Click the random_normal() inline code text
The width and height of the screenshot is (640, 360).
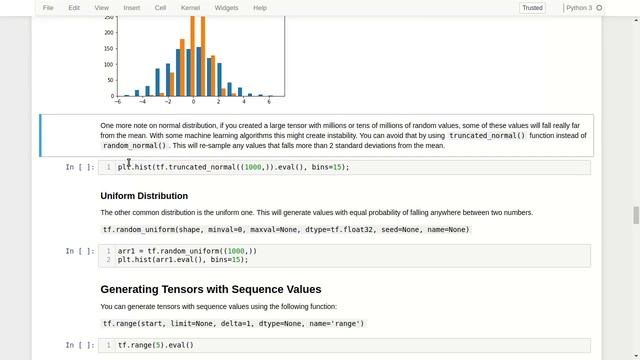[x=134, y=146]
